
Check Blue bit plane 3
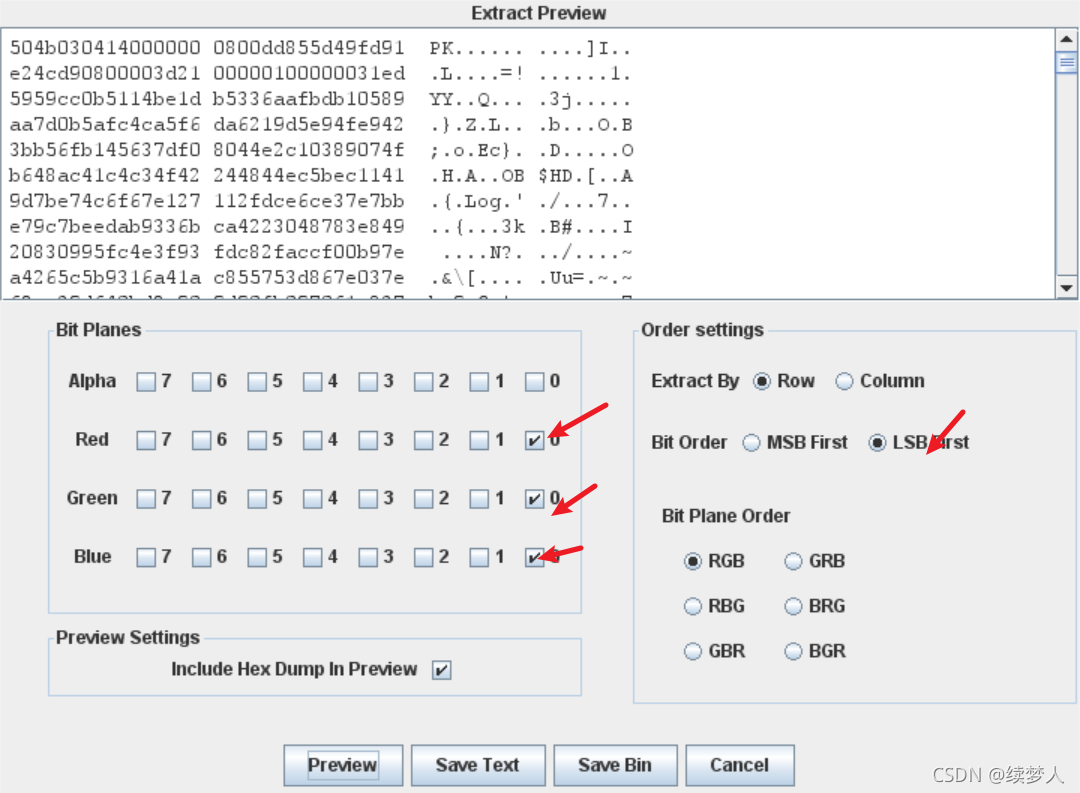368,557
